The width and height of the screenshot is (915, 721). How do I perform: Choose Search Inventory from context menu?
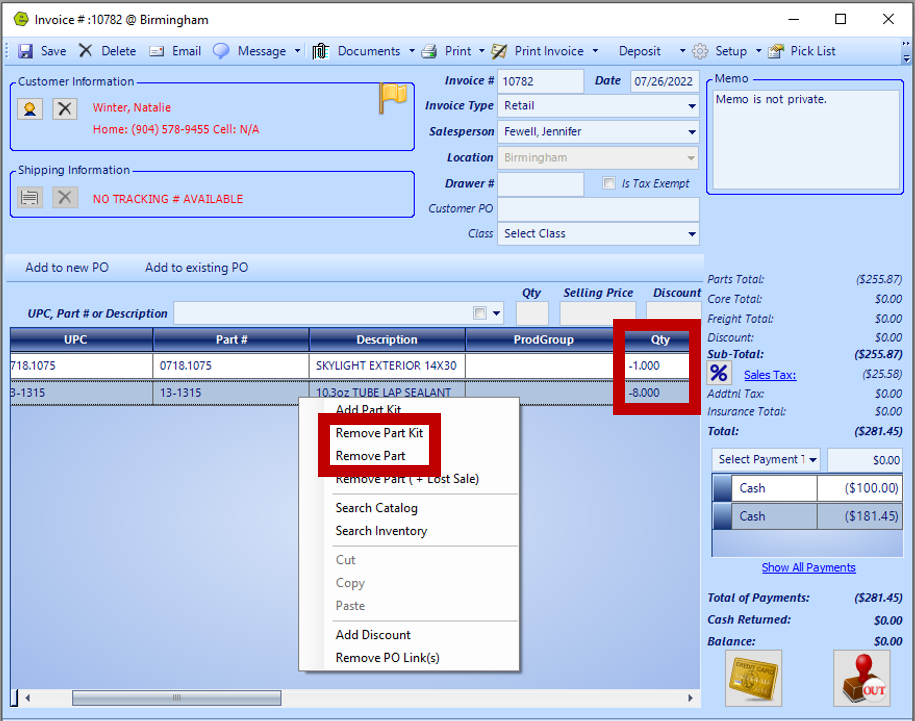[381, 531]
